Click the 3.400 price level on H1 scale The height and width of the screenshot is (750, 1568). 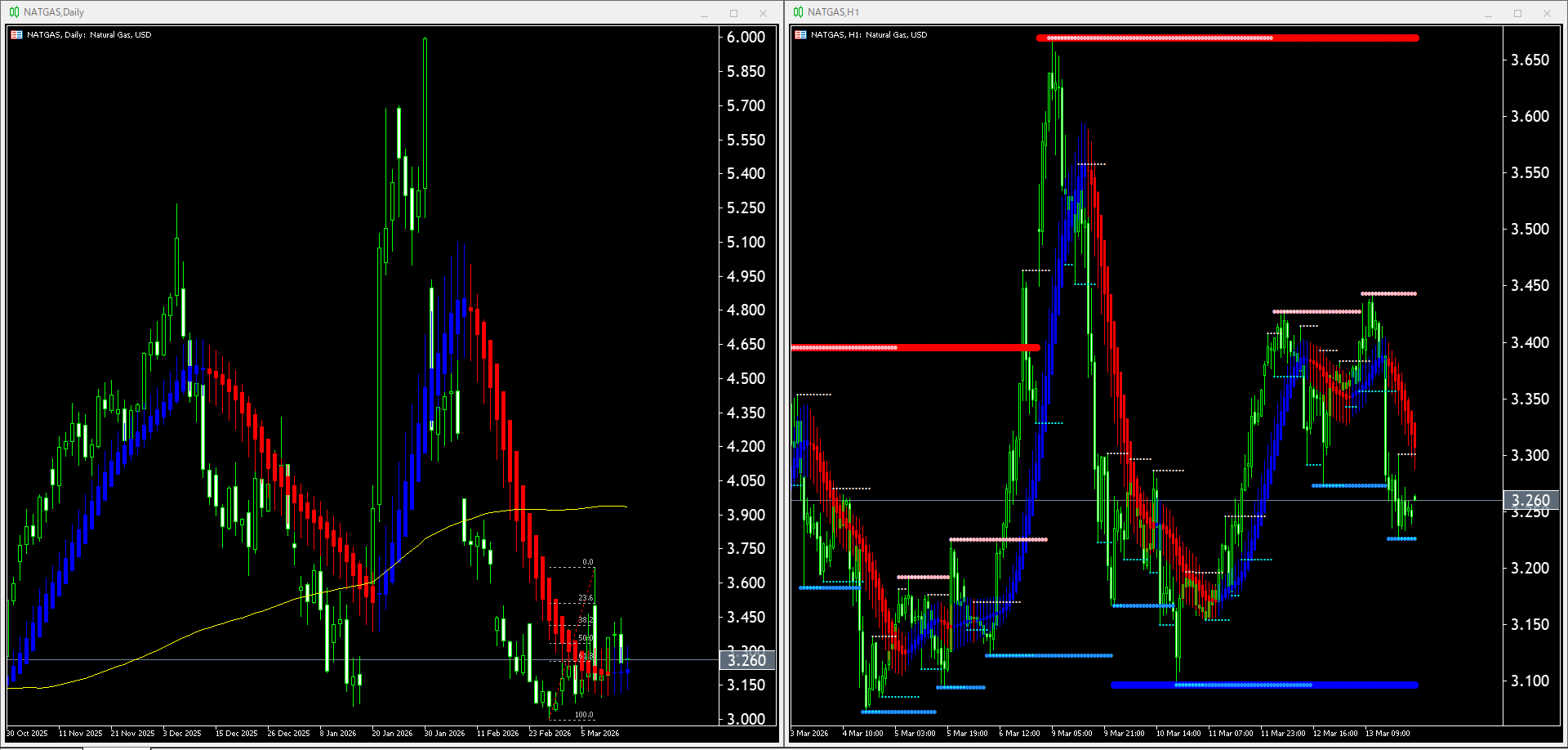point(1530,342)
